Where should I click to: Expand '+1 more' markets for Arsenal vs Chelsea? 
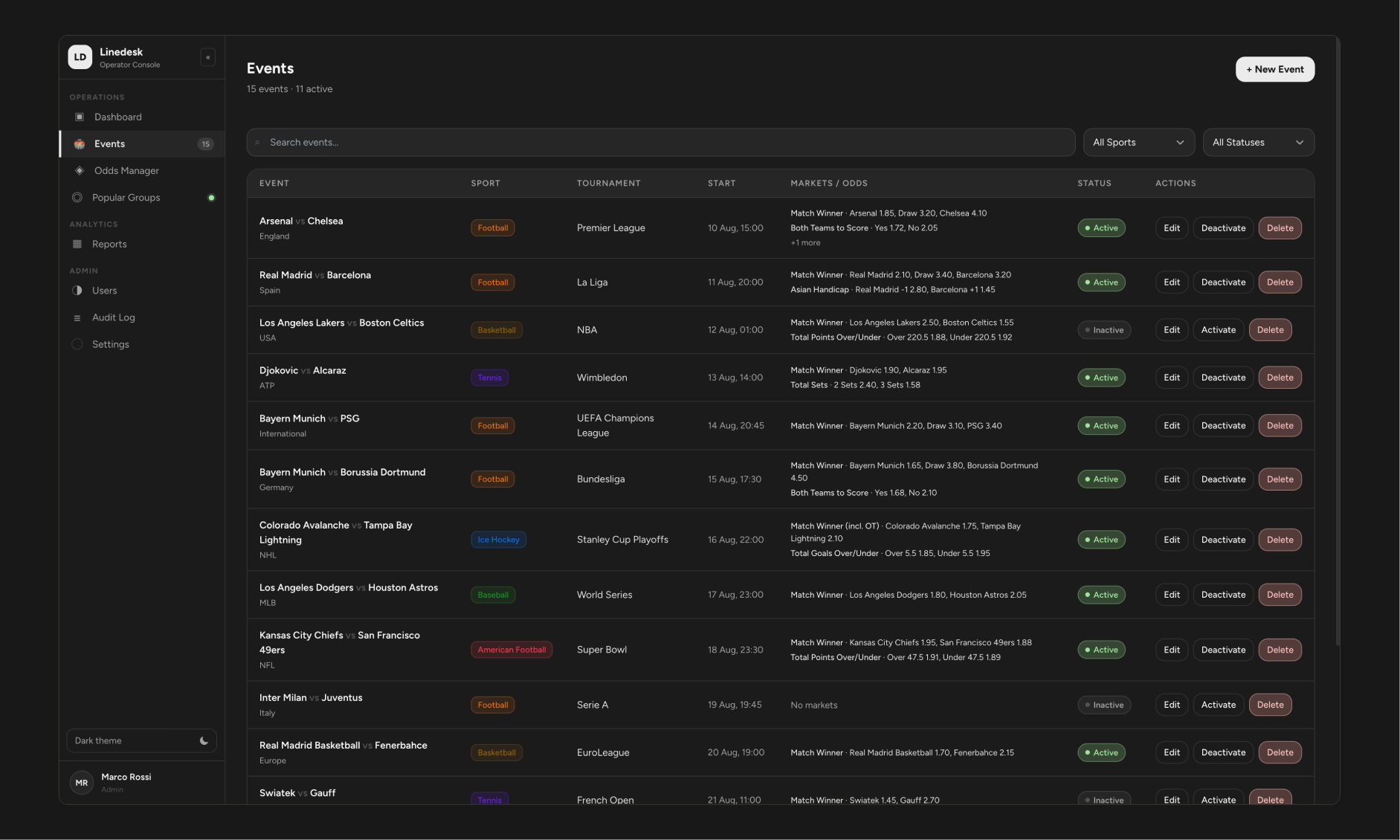click(x=805, y=243)
